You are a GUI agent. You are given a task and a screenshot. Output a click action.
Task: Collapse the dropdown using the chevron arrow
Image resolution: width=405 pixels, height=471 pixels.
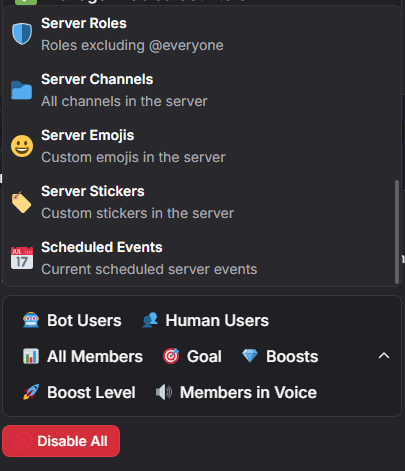click(384, 356)
